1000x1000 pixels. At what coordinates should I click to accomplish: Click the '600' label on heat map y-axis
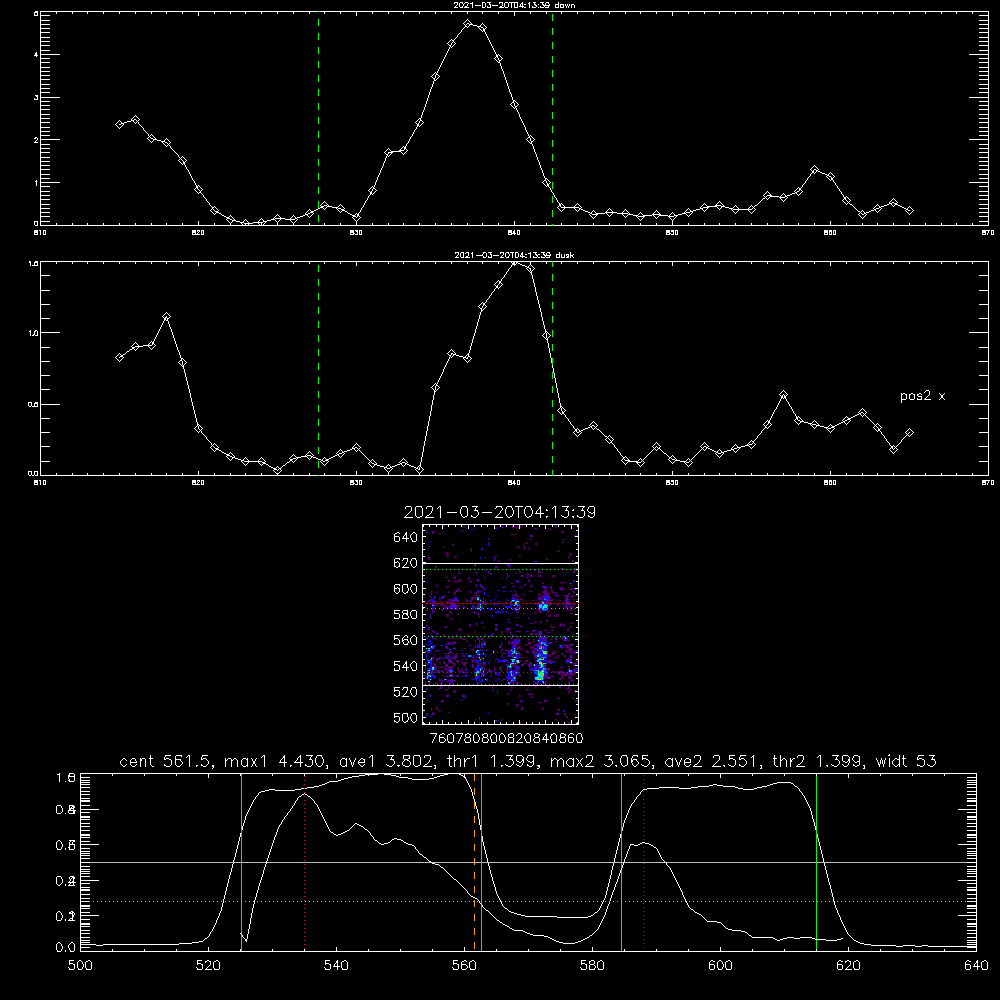pos(406,589)
